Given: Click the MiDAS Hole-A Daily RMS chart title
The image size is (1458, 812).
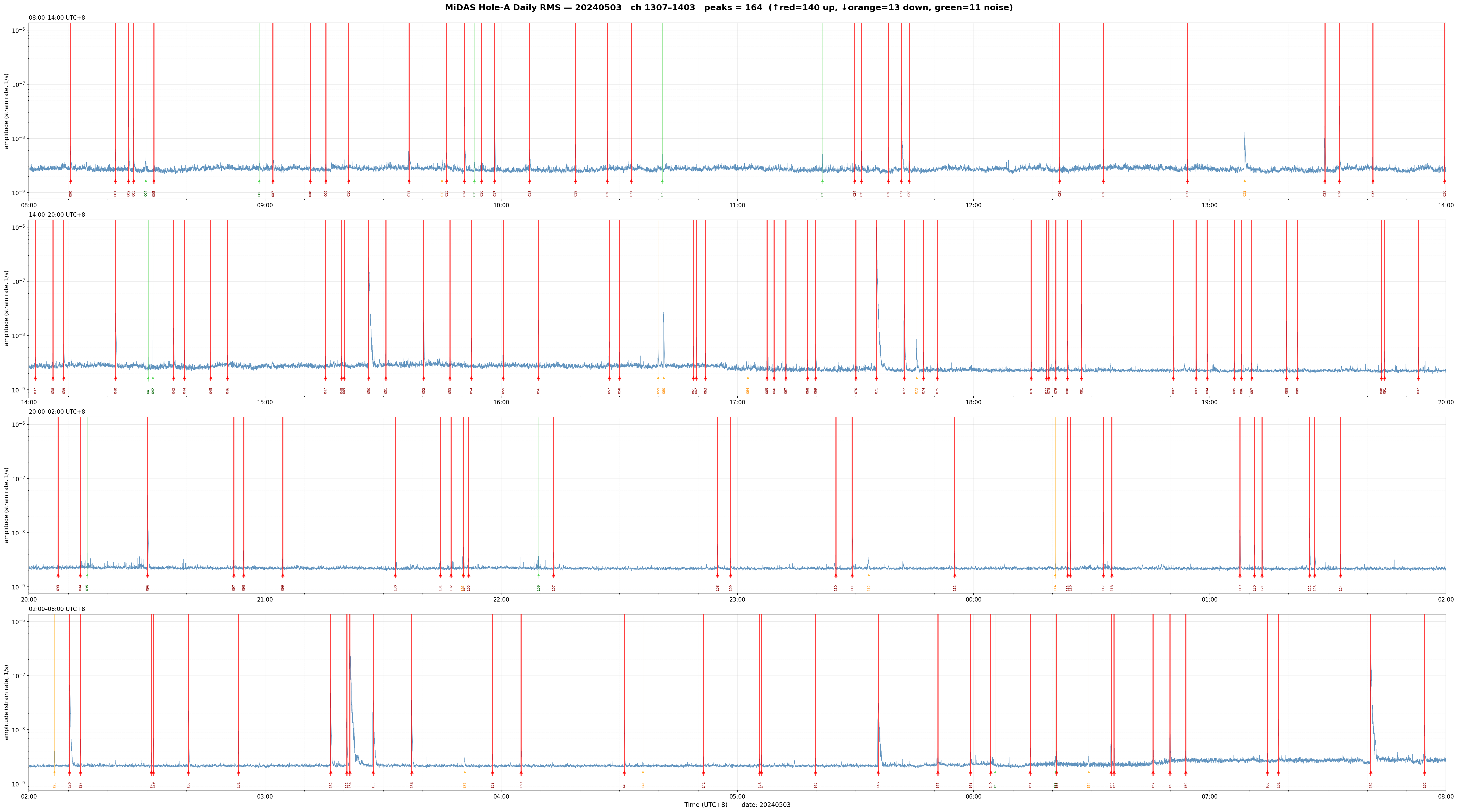Looking at the screenshot, I should pyautogui.click(x=728, y=8).
